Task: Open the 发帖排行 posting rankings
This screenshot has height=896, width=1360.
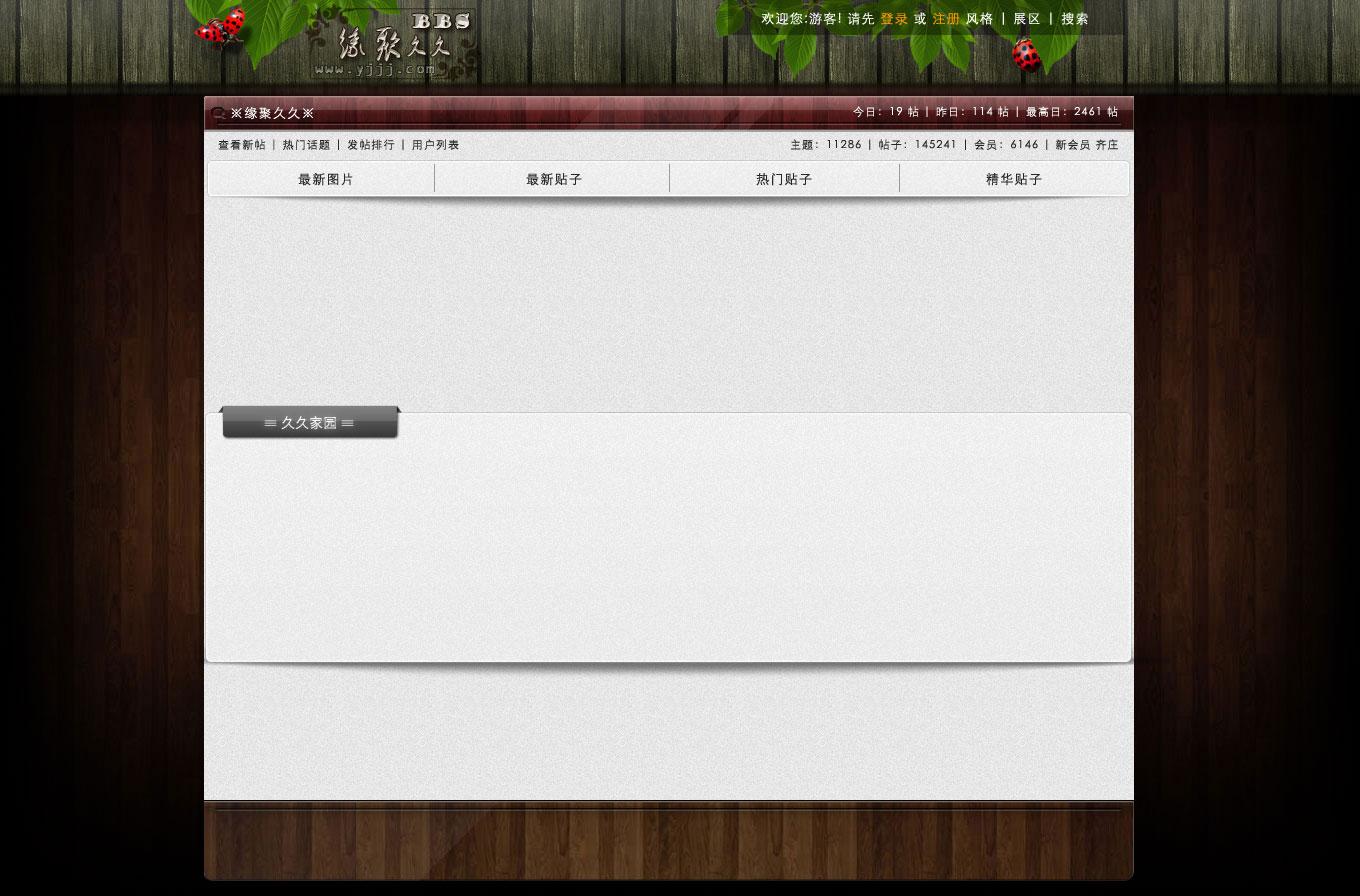Action: point(371,145)
